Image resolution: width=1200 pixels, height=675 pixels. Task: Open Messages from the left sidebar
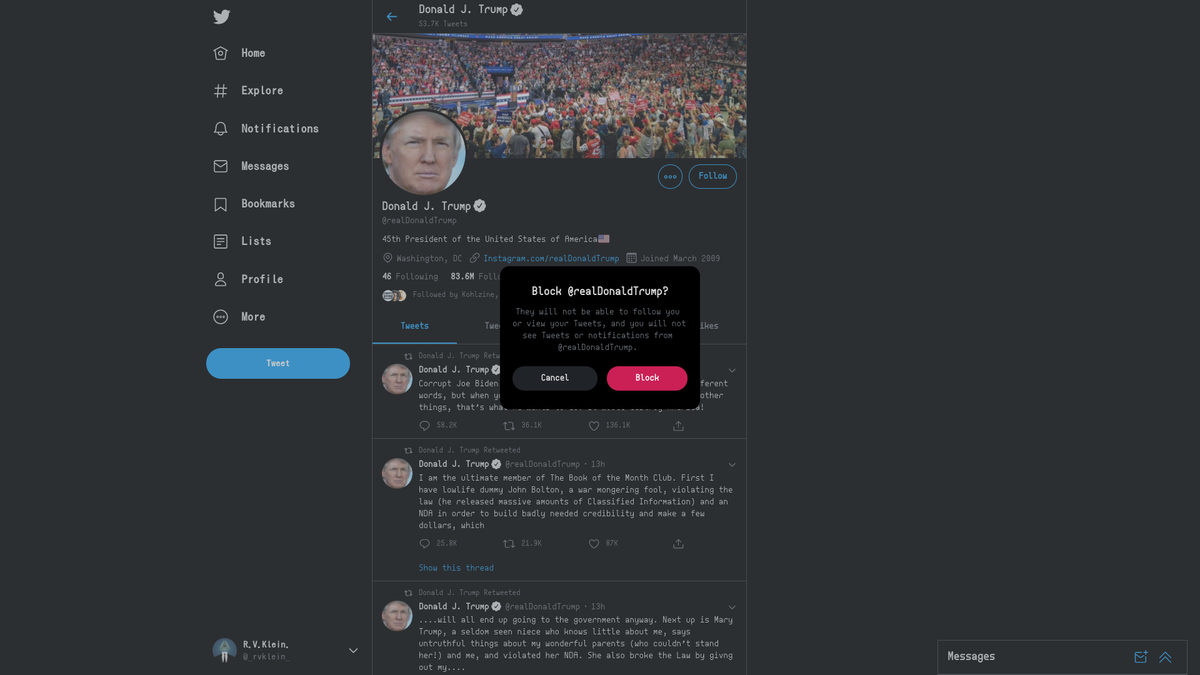pyautogui.click(x=251, y=166)
